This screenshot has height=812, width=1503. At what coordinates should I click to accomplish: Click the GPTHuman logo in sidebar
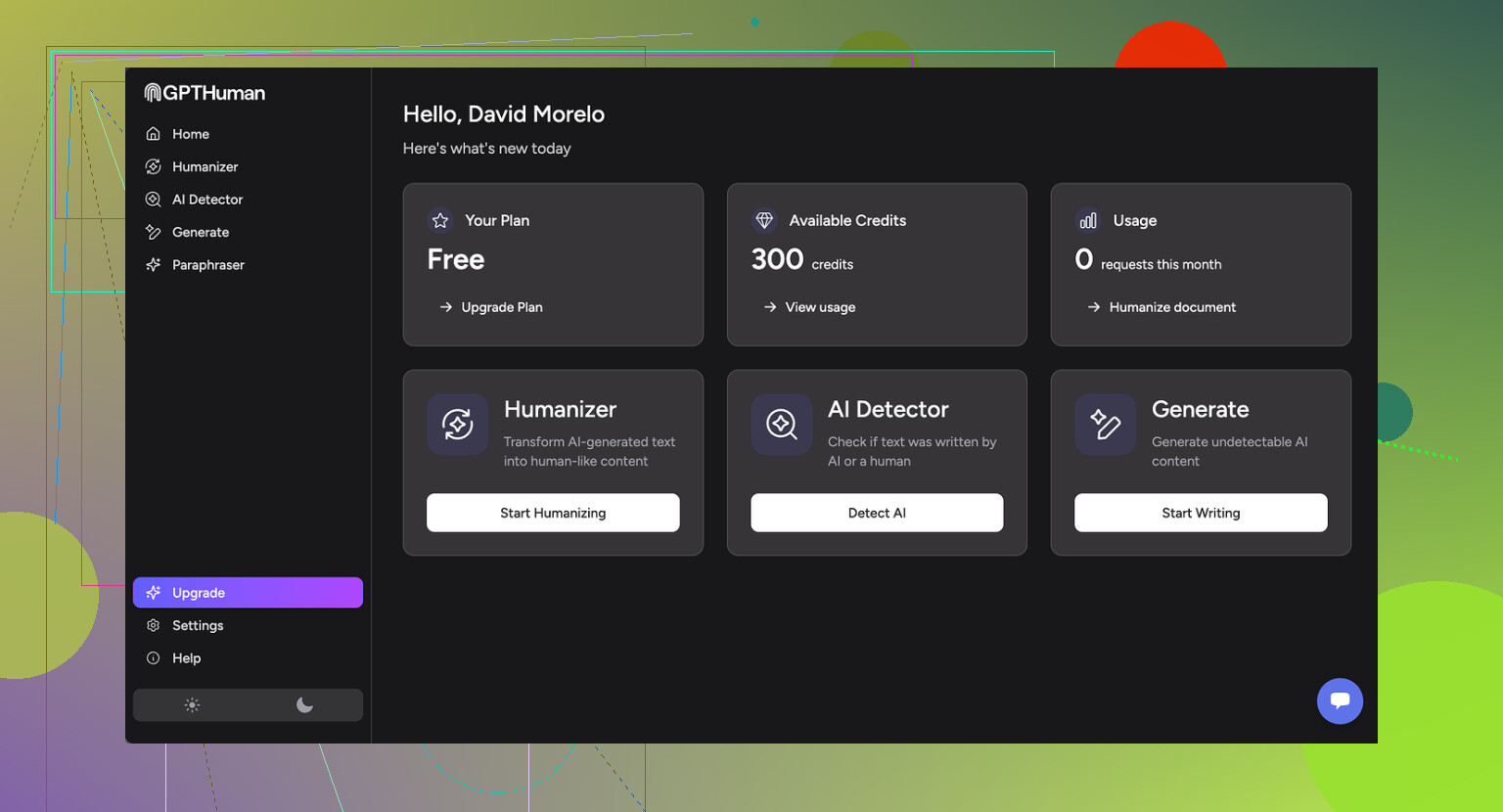pyautogui.click(x=205, y=93)
